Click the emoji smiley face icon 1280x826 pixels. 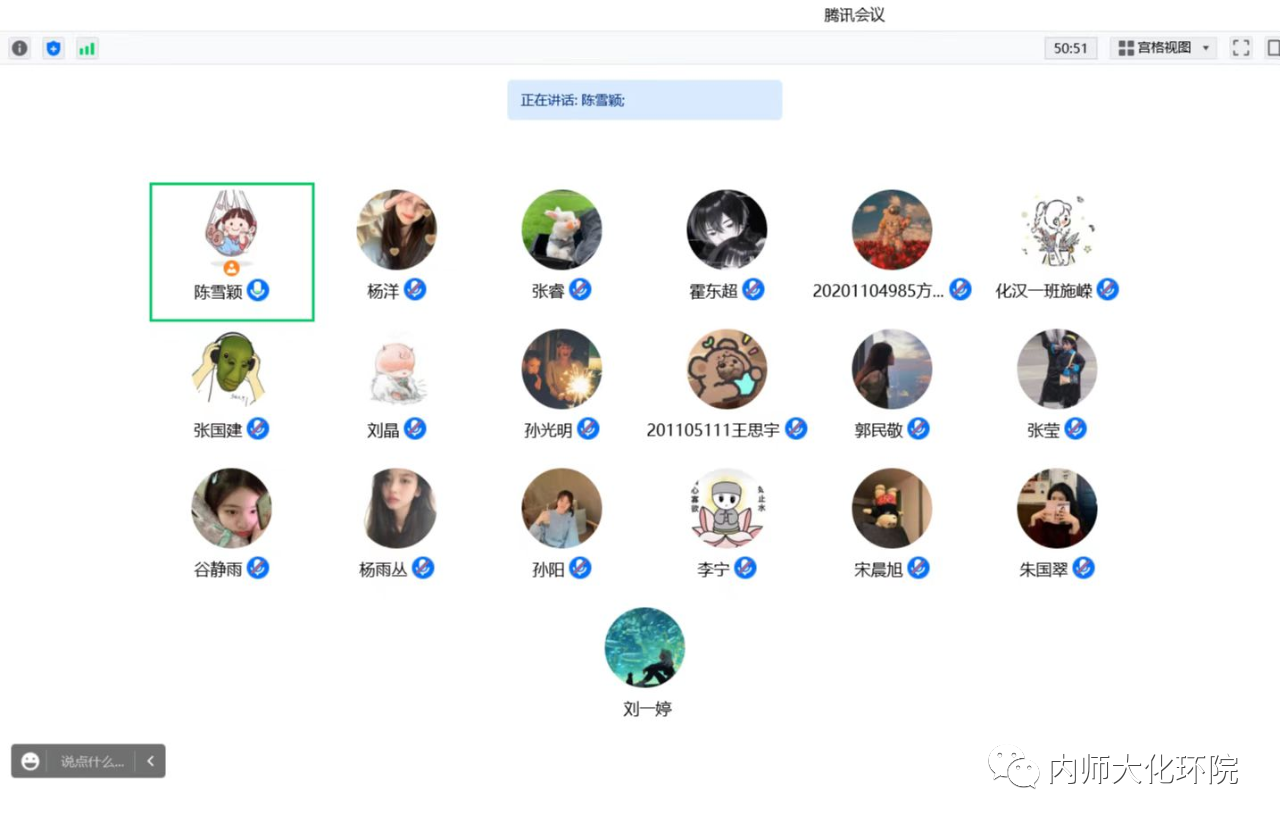(31, 761)
